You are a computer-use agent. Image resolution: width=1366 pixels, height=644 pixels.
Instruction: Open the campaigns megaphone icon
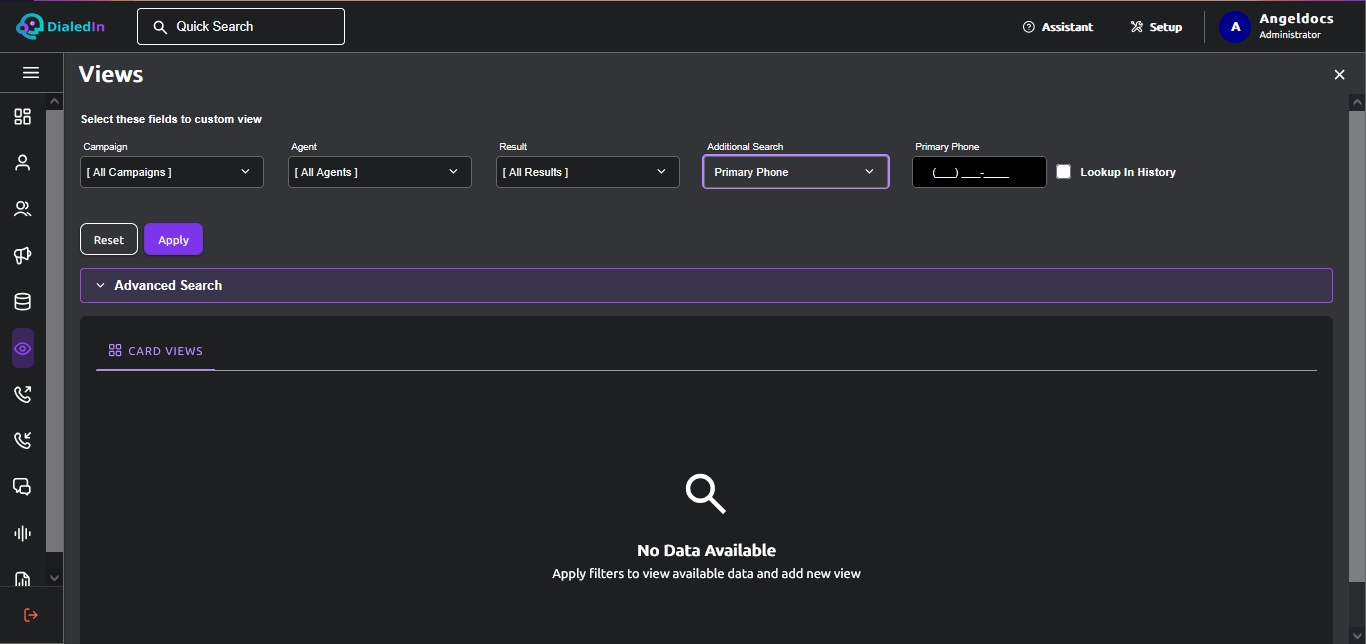tap(22, 256)
